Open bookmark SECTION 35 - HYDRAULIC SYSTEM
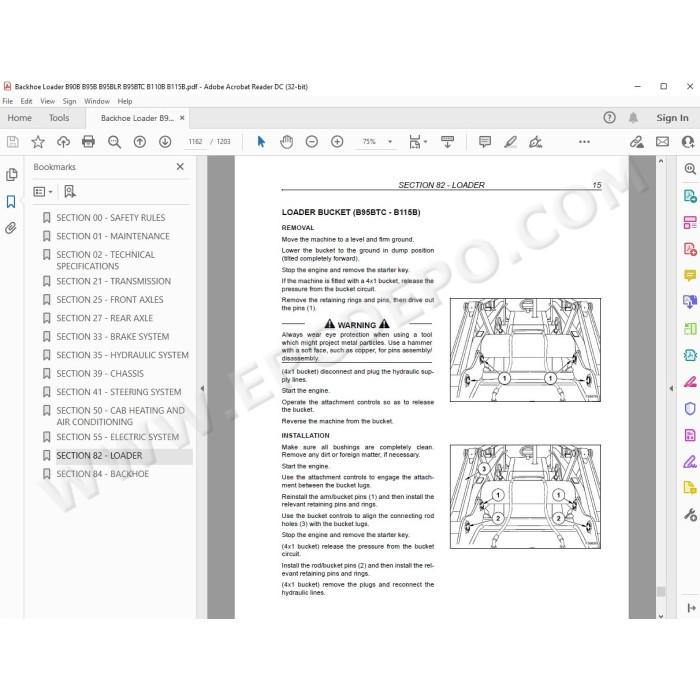This screenshot has height=700, width=700. pyautogui.click(x=122, y=355)
